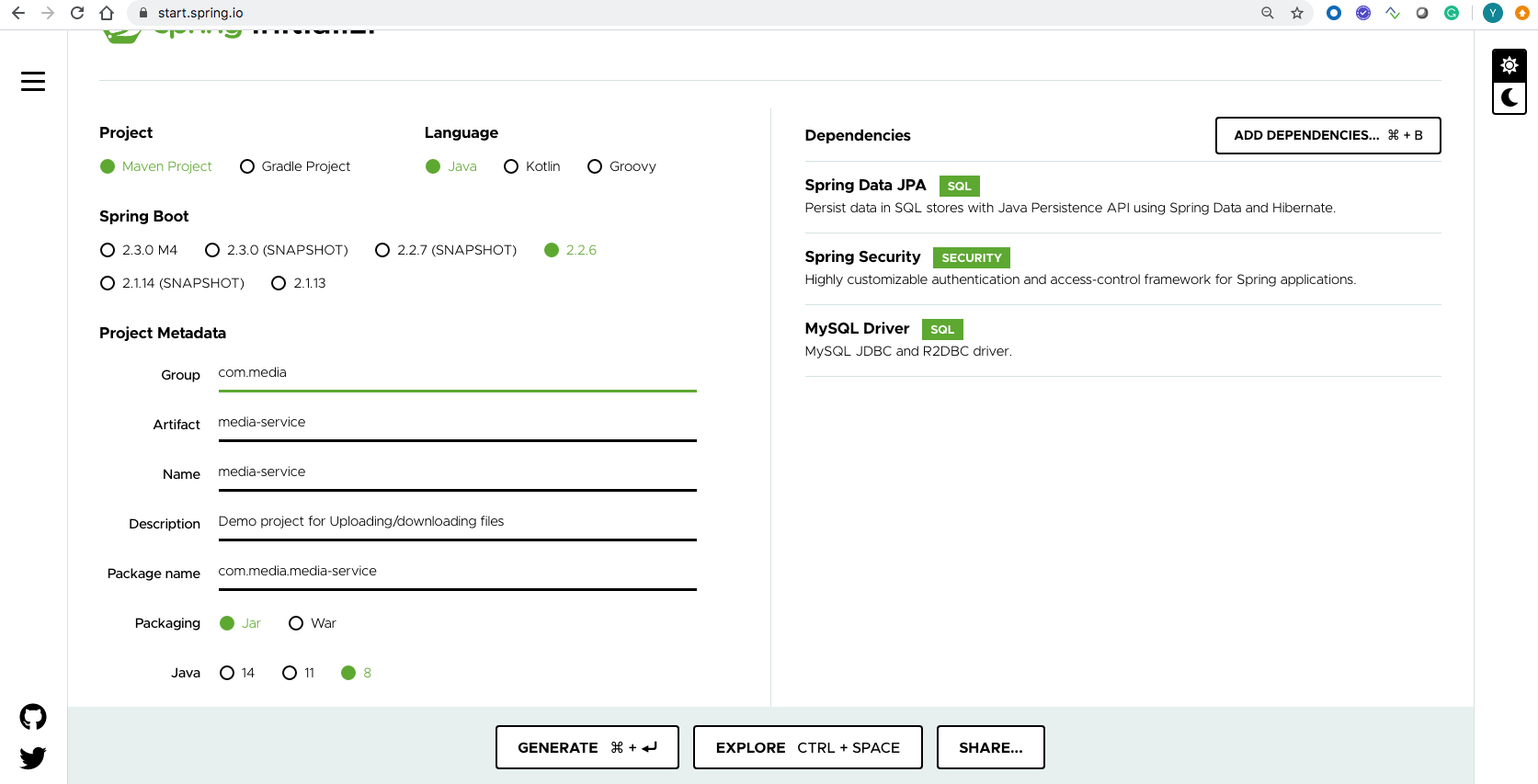
Task: Switch to light theme sun icon
Action: click(1509, 65)
